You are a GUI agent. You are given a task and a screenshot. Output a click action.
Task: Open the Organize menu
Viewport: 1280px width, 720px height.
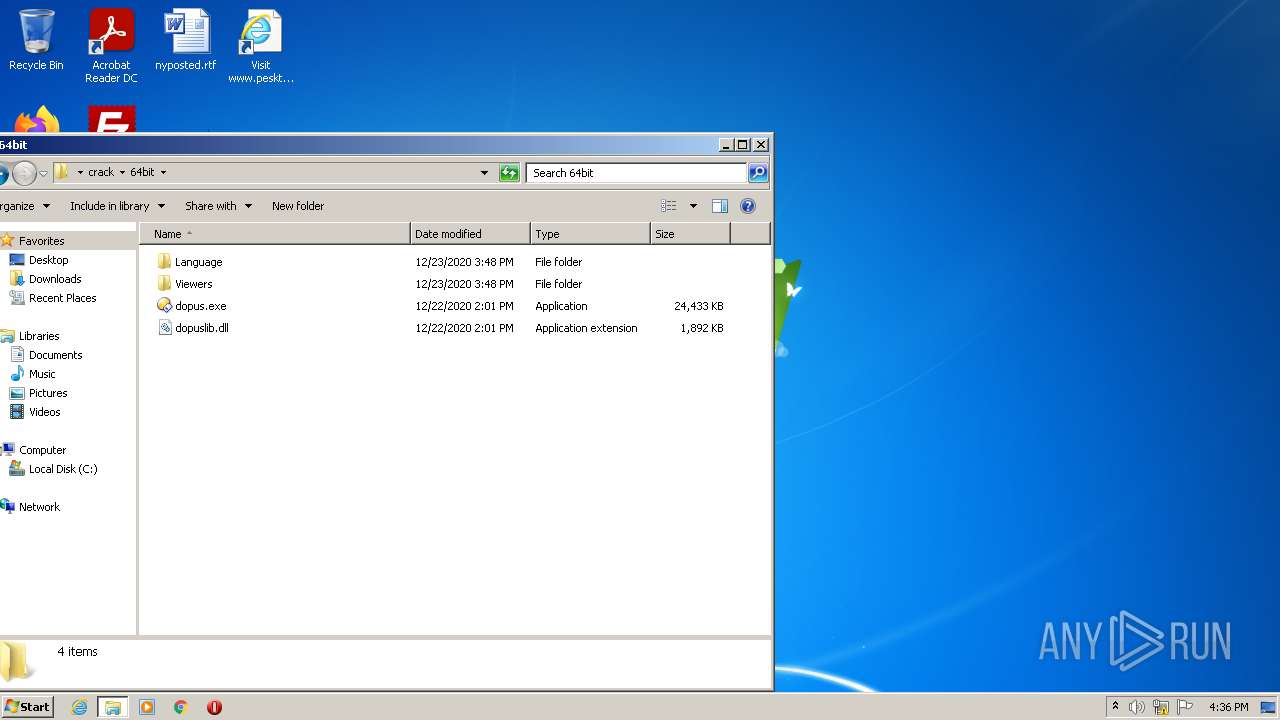(23, 206)
